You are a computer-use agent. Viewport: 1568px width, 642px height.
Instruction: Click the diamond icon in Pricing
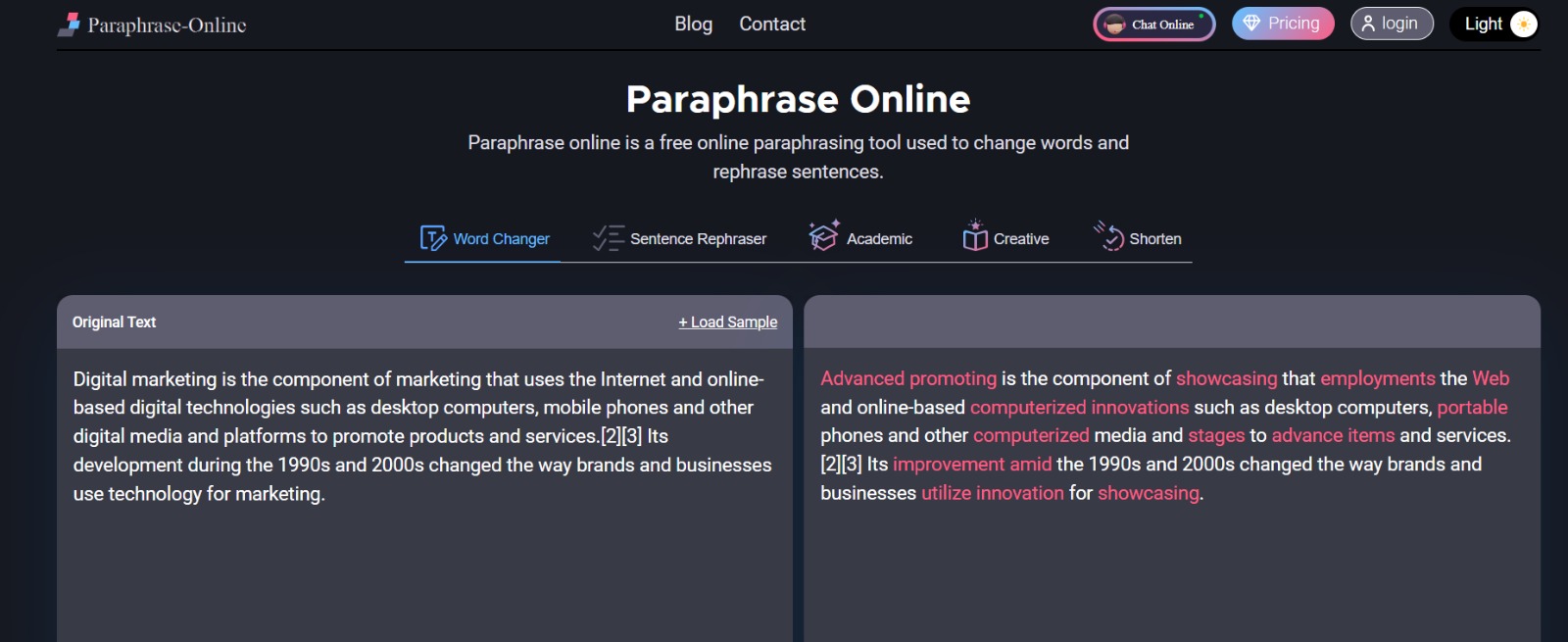(1251, 24)
